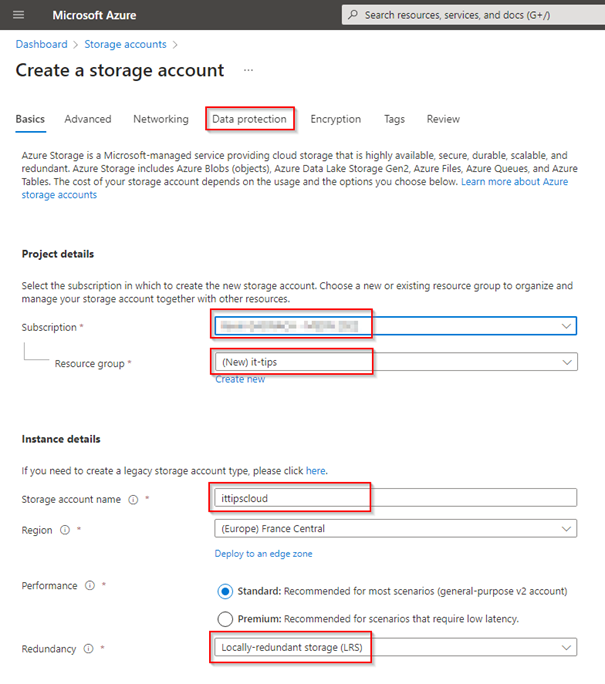Show info tooltip for Performance
Screen dimensions: 605x684
90,585
